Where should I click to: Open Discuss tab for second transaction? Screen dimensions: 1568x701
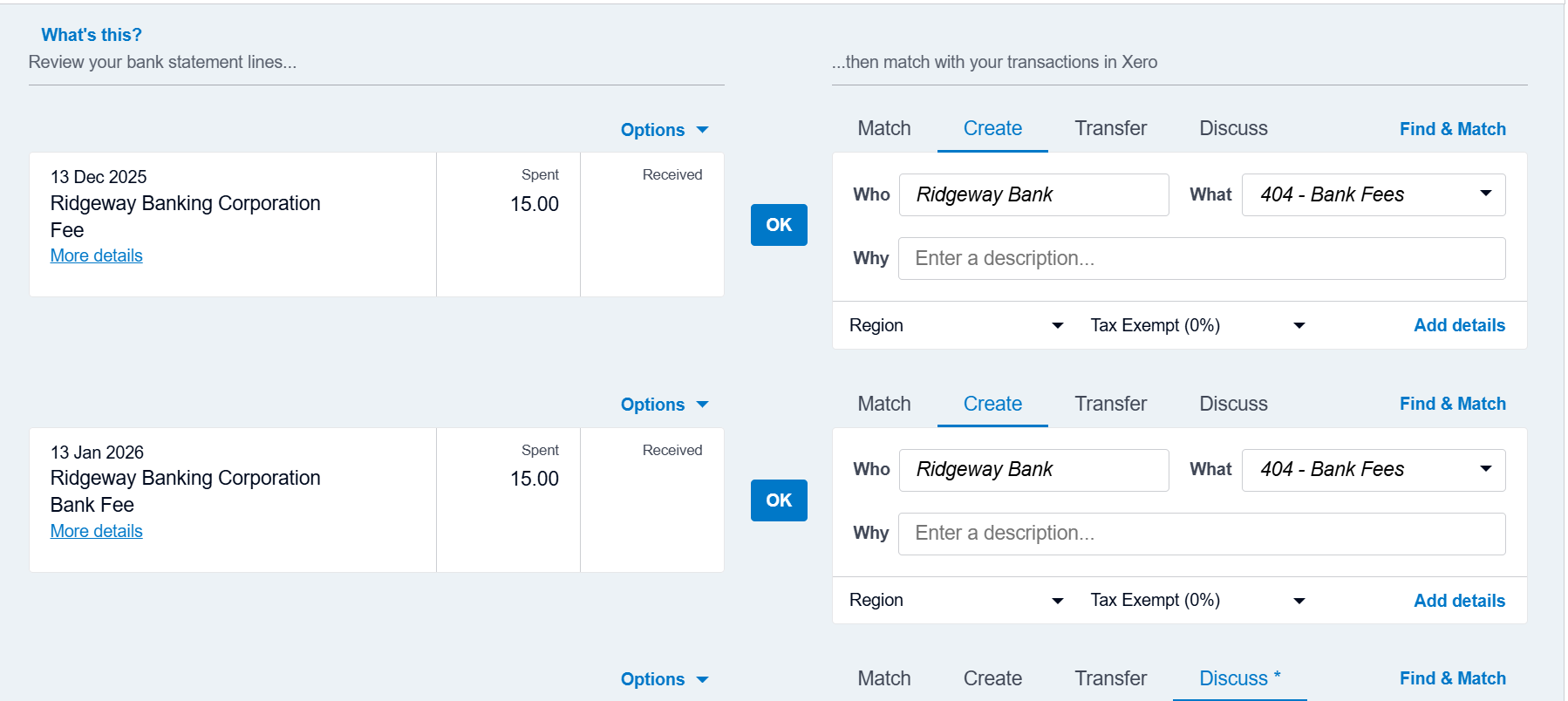(1233, 404)
